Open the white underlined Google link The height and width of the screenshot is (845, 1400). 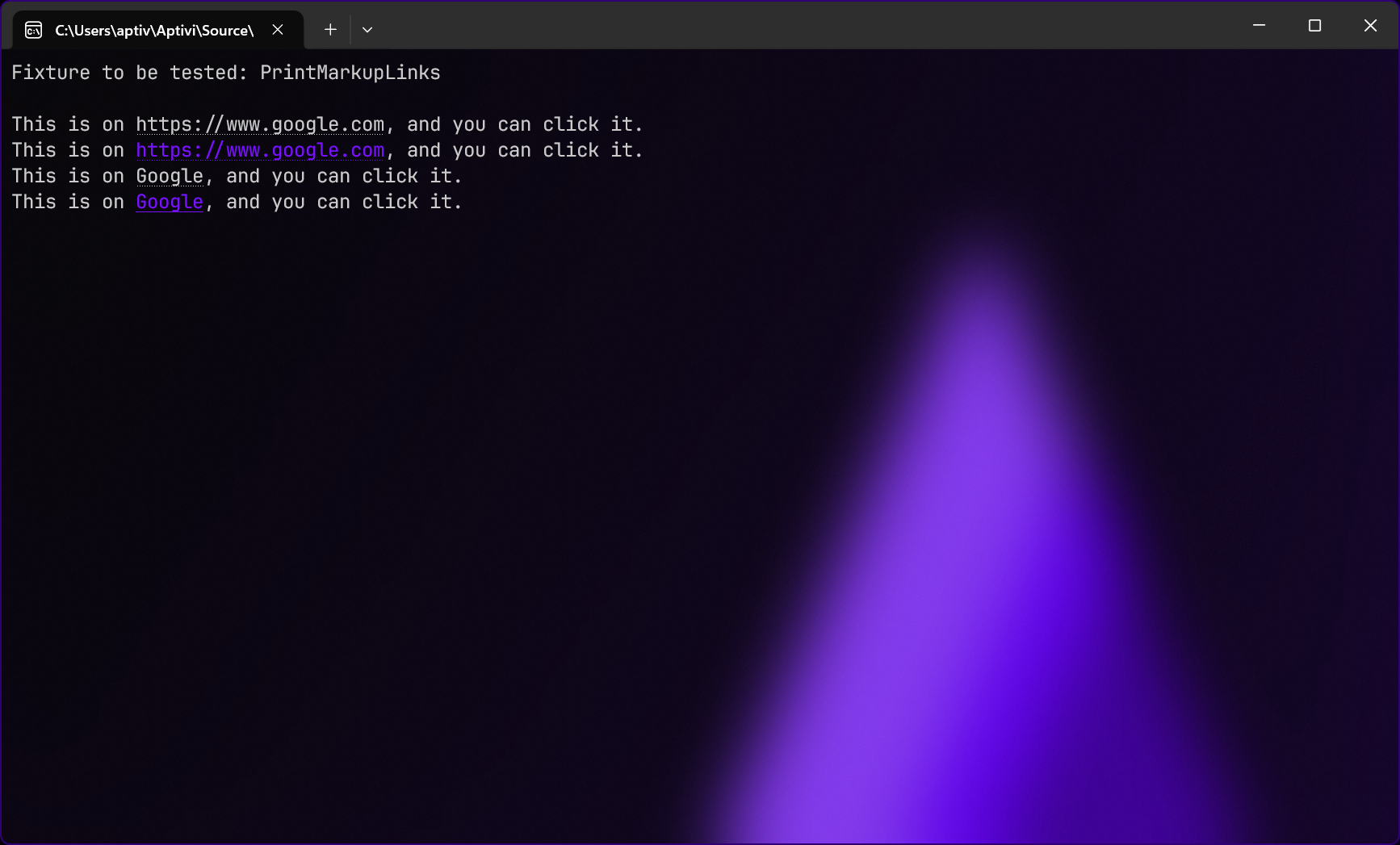tap(170, 176)
